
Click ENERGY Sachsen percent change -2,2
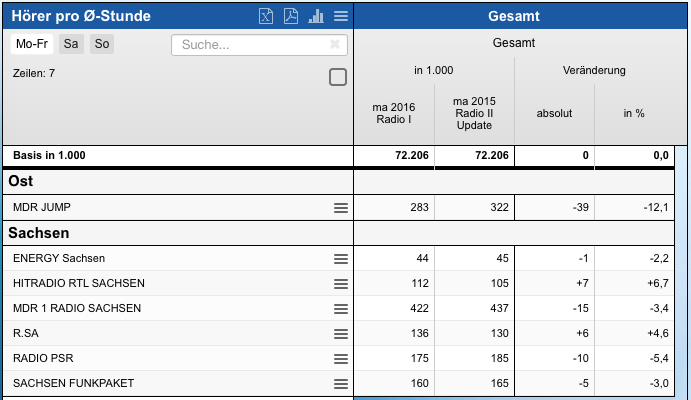click(659, 258)
